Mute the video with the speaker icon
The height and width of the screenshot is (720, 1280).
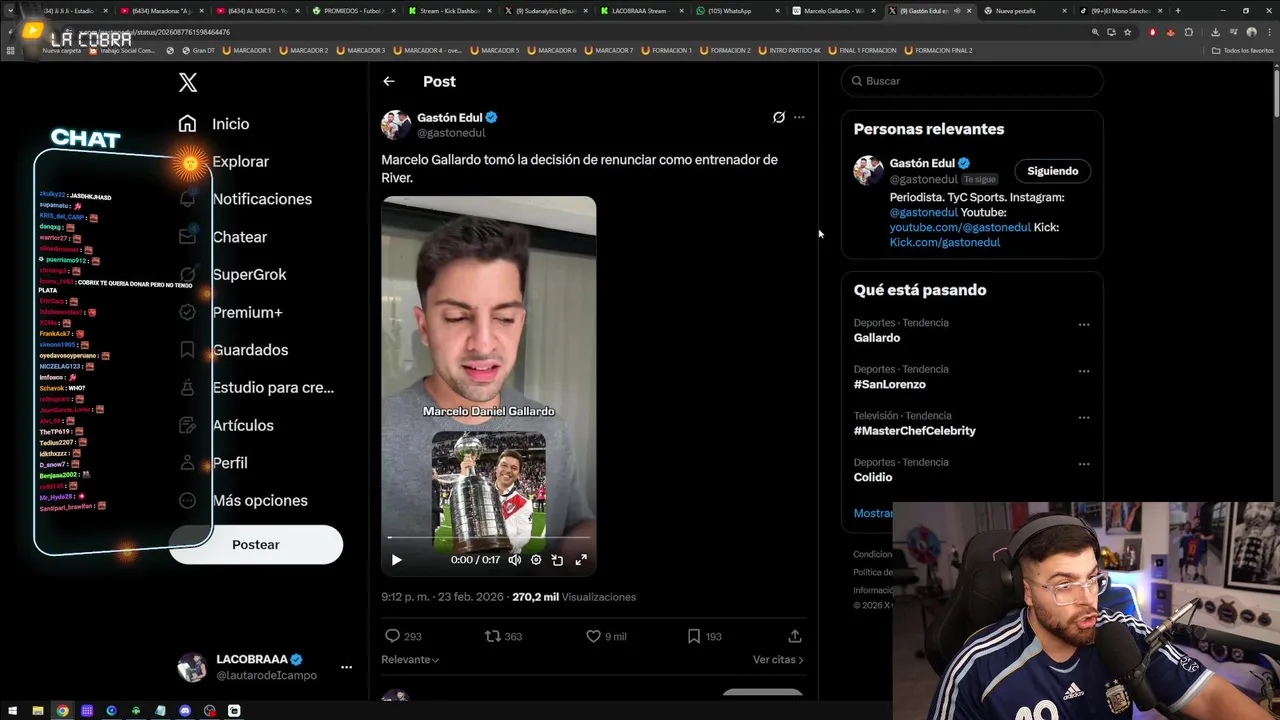[514, 560]
